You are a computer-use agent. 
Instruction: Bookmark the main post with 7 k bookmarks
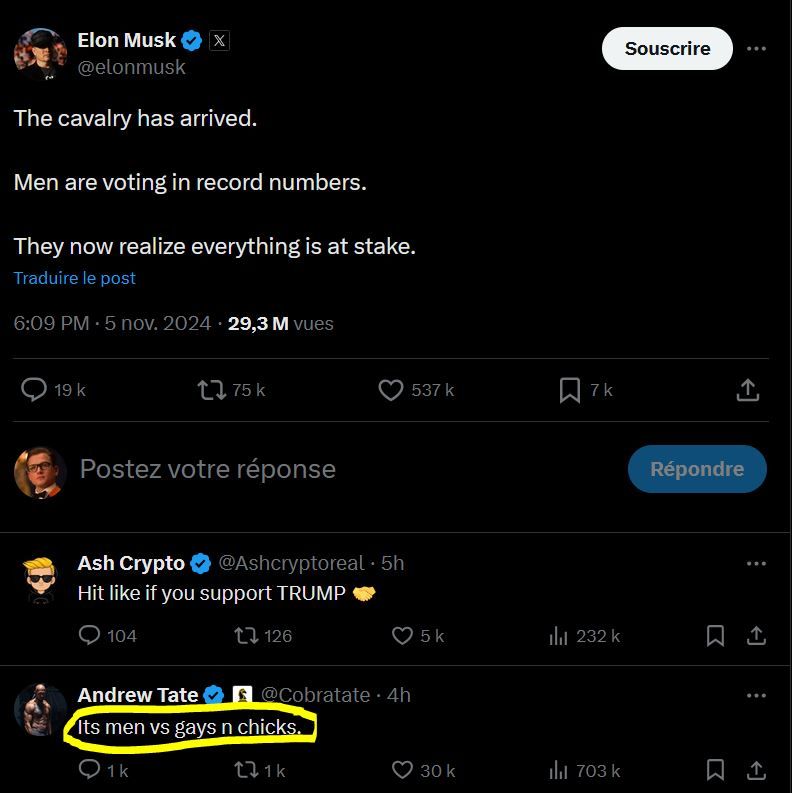[x=570, y=390]
